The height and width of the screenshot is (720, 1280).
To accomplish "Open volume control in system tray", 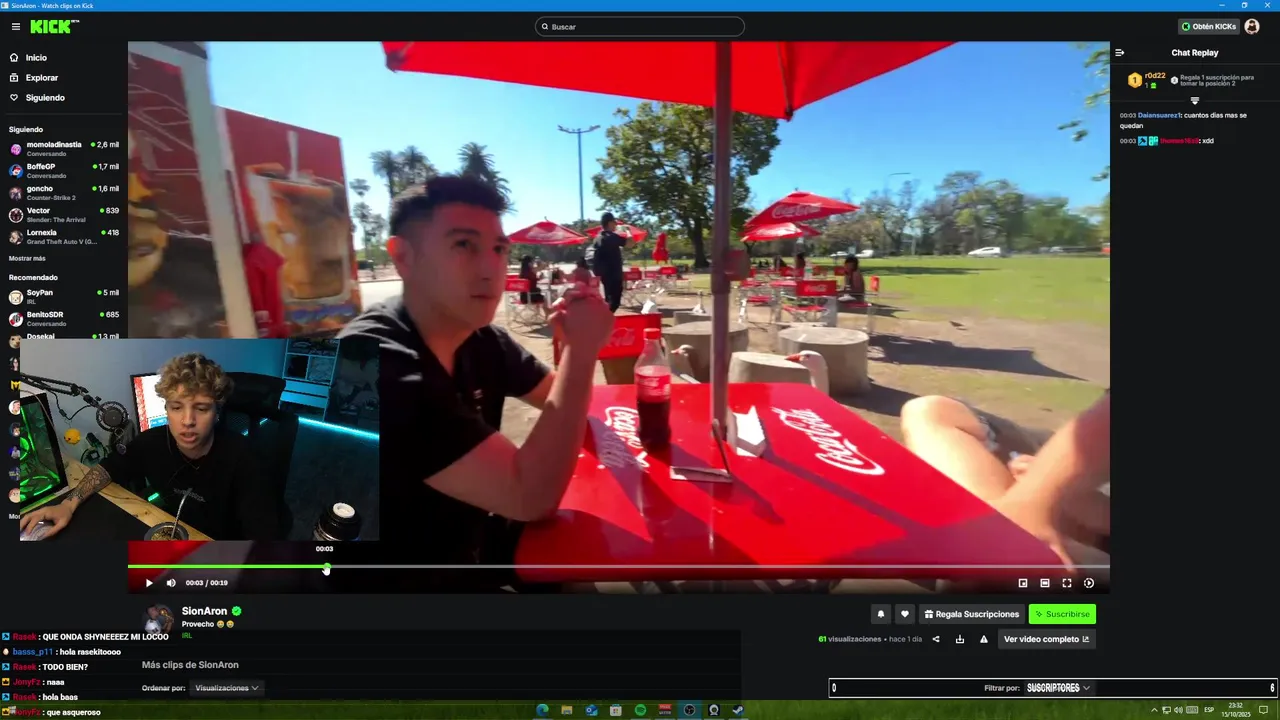I will 1179,710.
